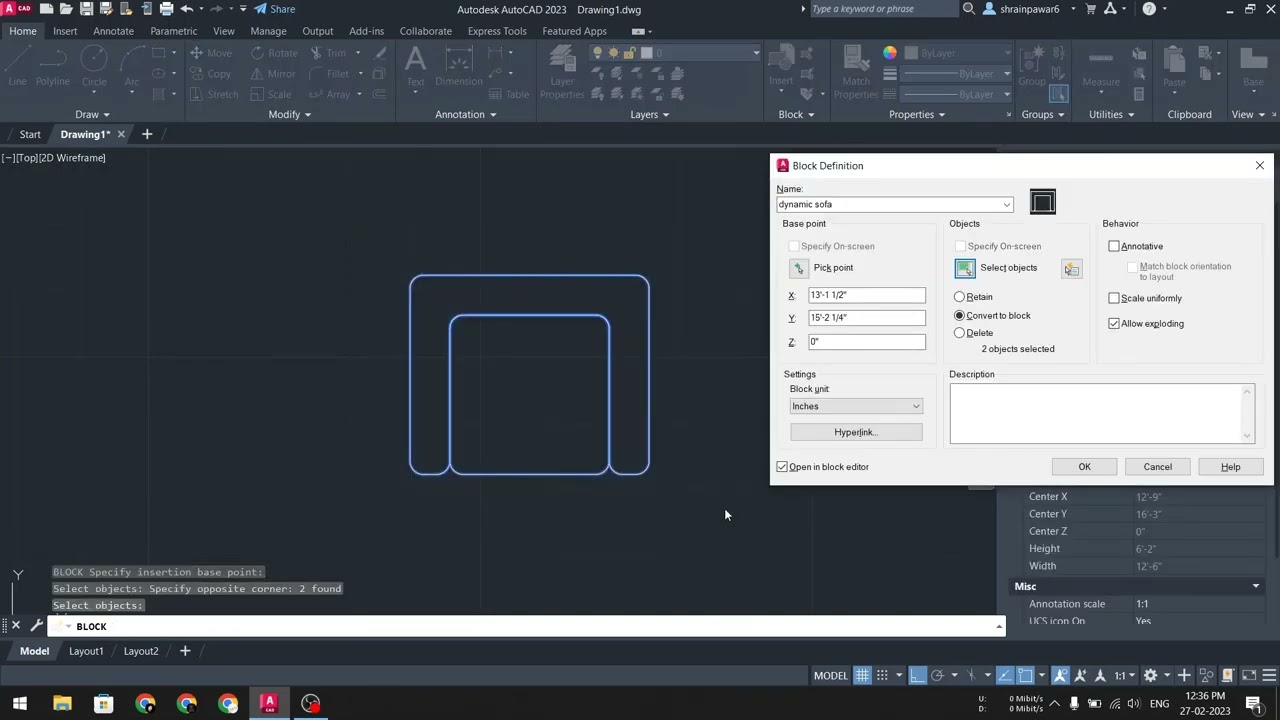Select the Convert to block radio button
Screen dimensions: 1280x720
pyautogui.click(x=960, y=315)
